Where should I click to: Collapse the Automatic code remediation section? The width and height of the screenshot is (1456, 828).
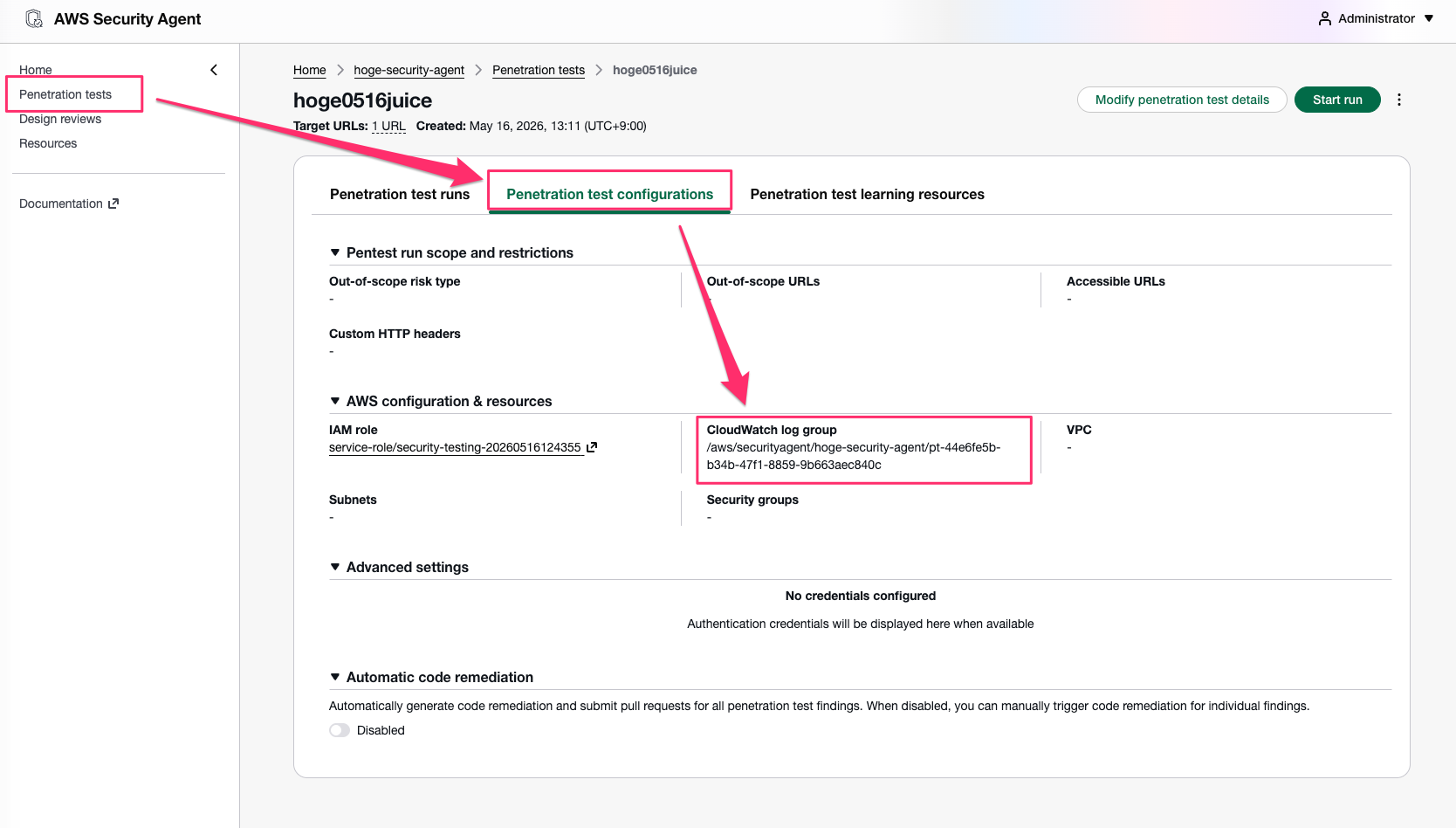335,677
